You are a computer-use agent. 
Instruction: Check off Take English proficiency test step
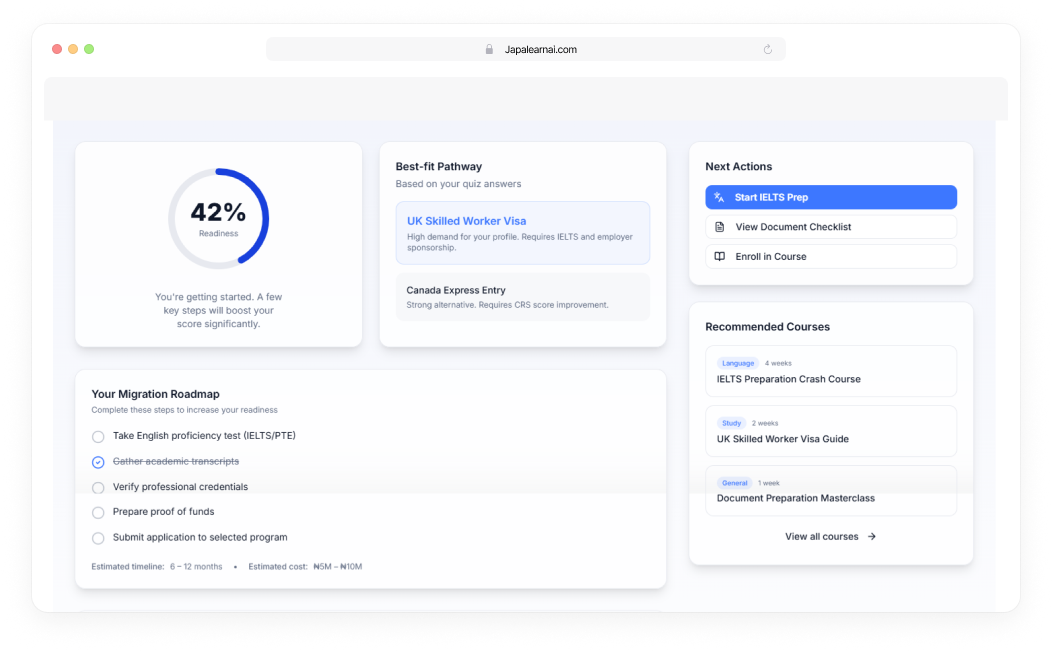point(98,437)
